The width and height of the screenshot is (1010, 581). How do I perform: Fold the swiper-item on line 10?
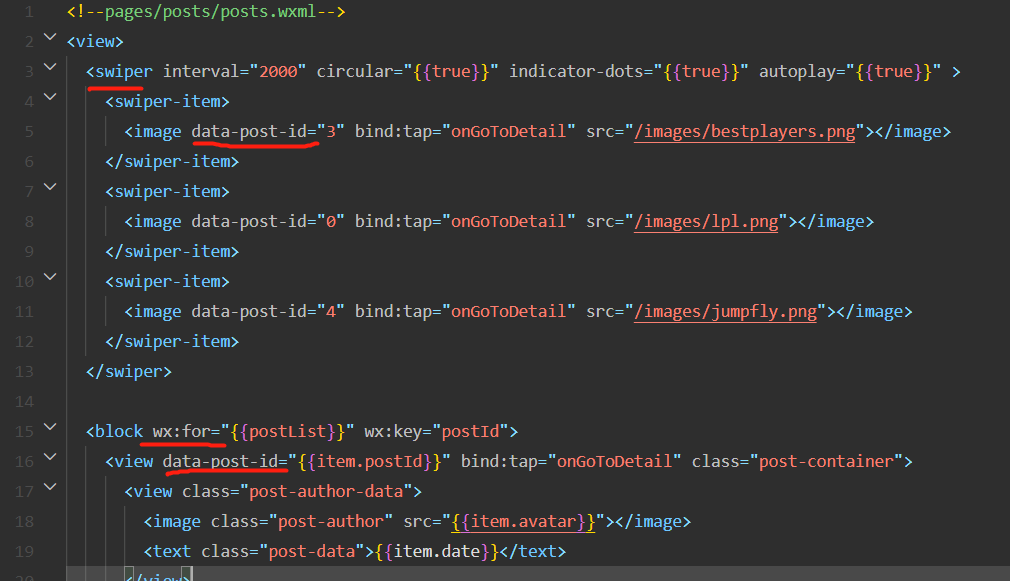tap(50, 277)
